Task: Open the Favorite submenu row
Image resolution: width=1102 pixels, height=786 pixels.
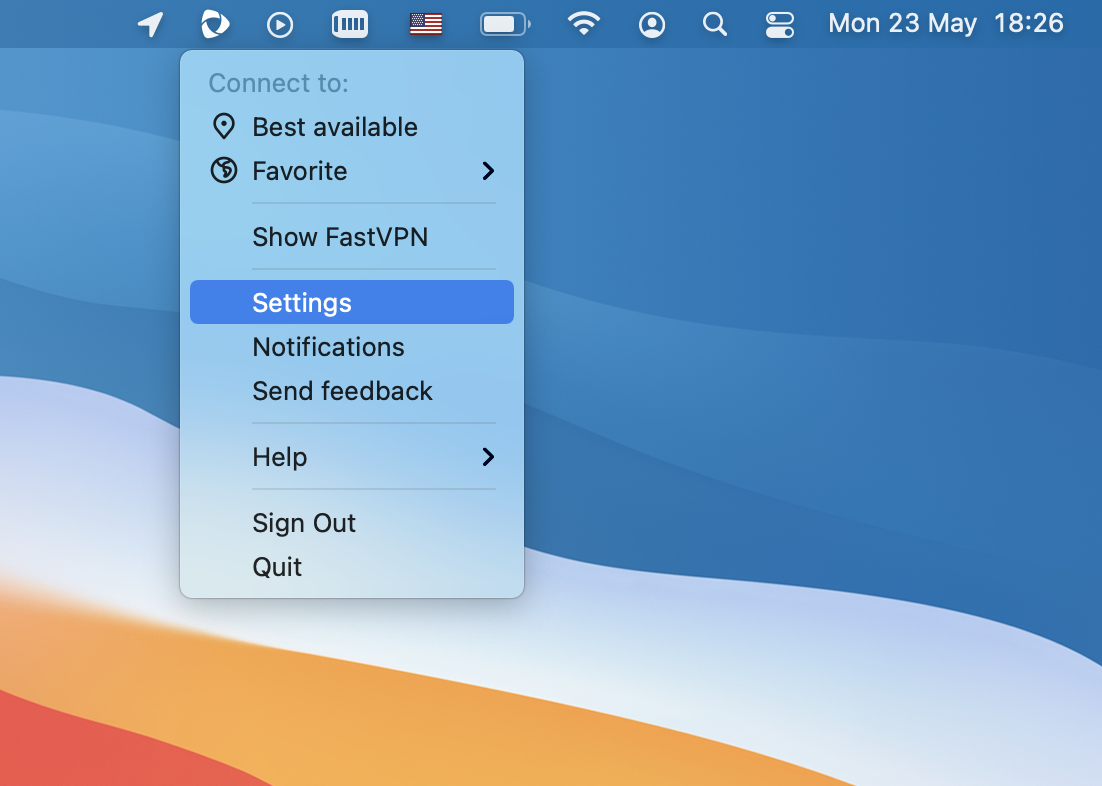Action: tap(351, 171)
